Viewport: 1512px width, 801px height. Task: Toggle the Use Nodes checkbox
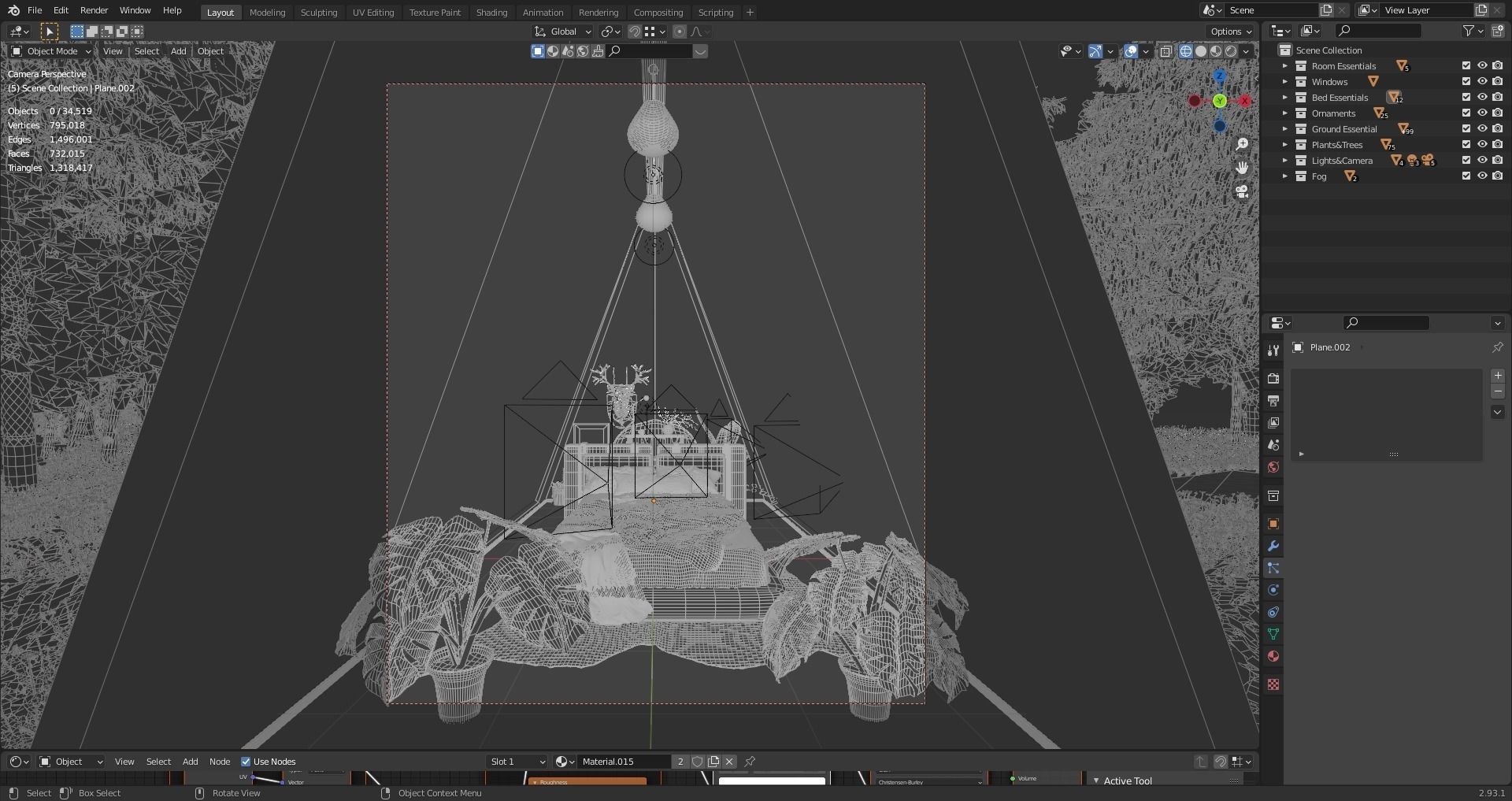(246, 762)
